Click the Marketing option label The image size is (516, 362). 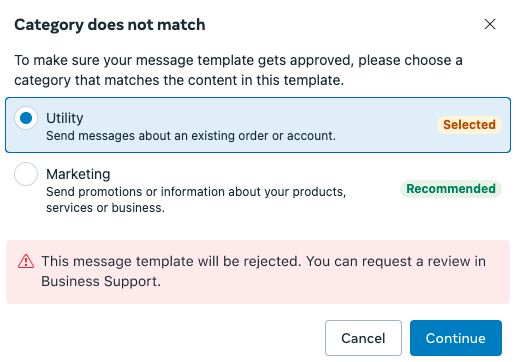click(78, 174)
